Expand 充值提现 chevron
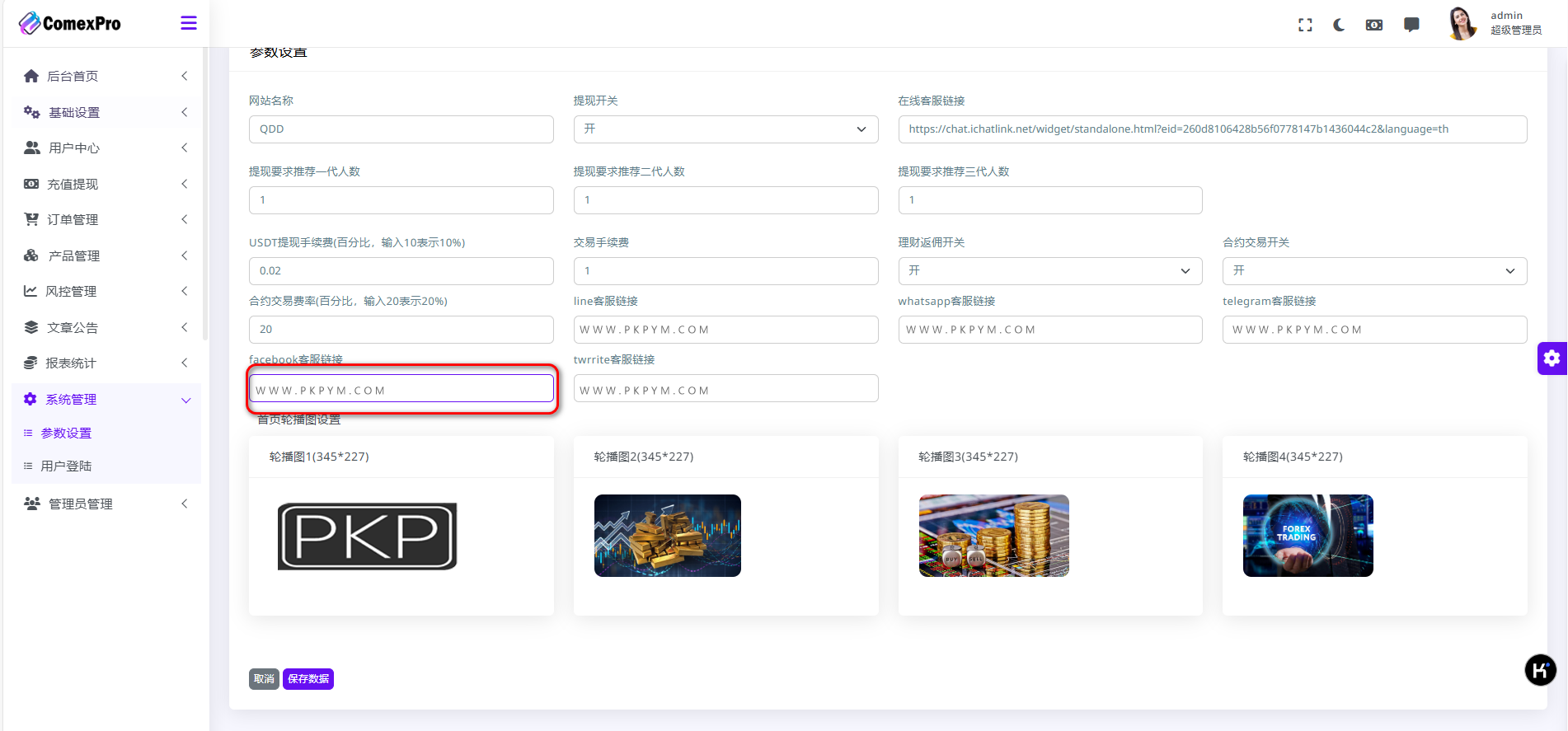Viewport: 1568px width, 731px height. point(185,184)
